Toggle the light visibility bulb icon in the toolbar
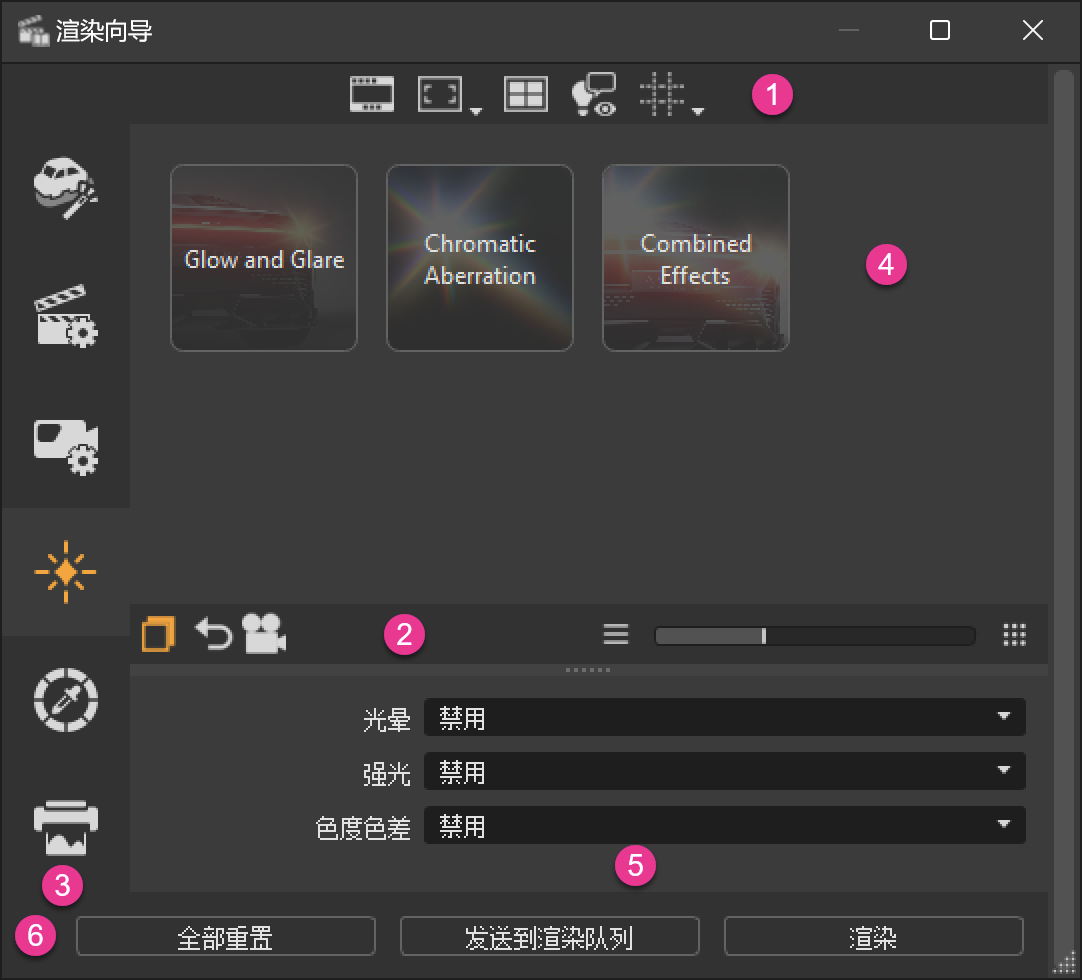Image resolution: width=1082 pixels, height=980 pixels. (x=594, y=93)
